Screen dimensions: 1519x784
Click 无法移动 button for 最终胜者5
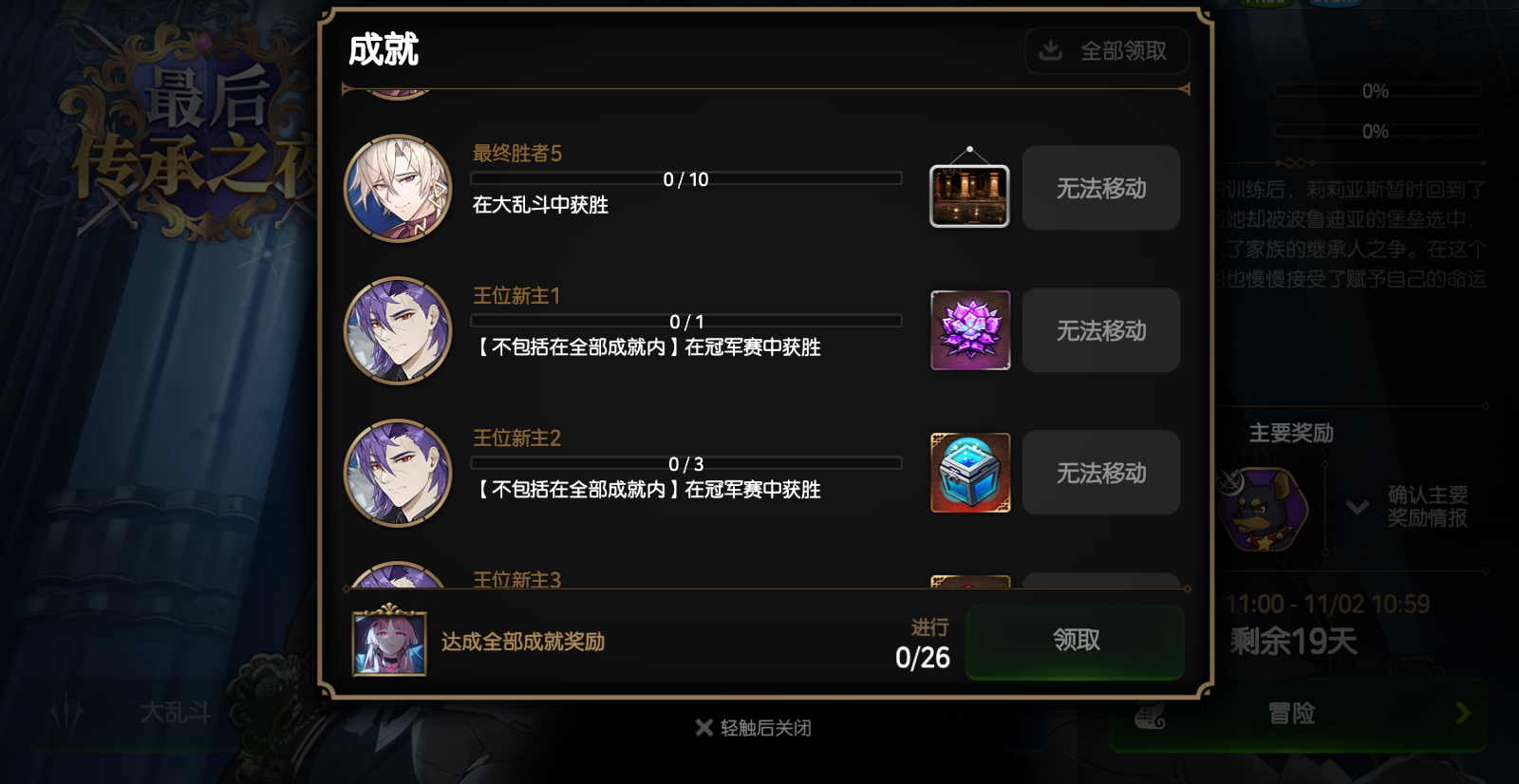(1101, 188)
